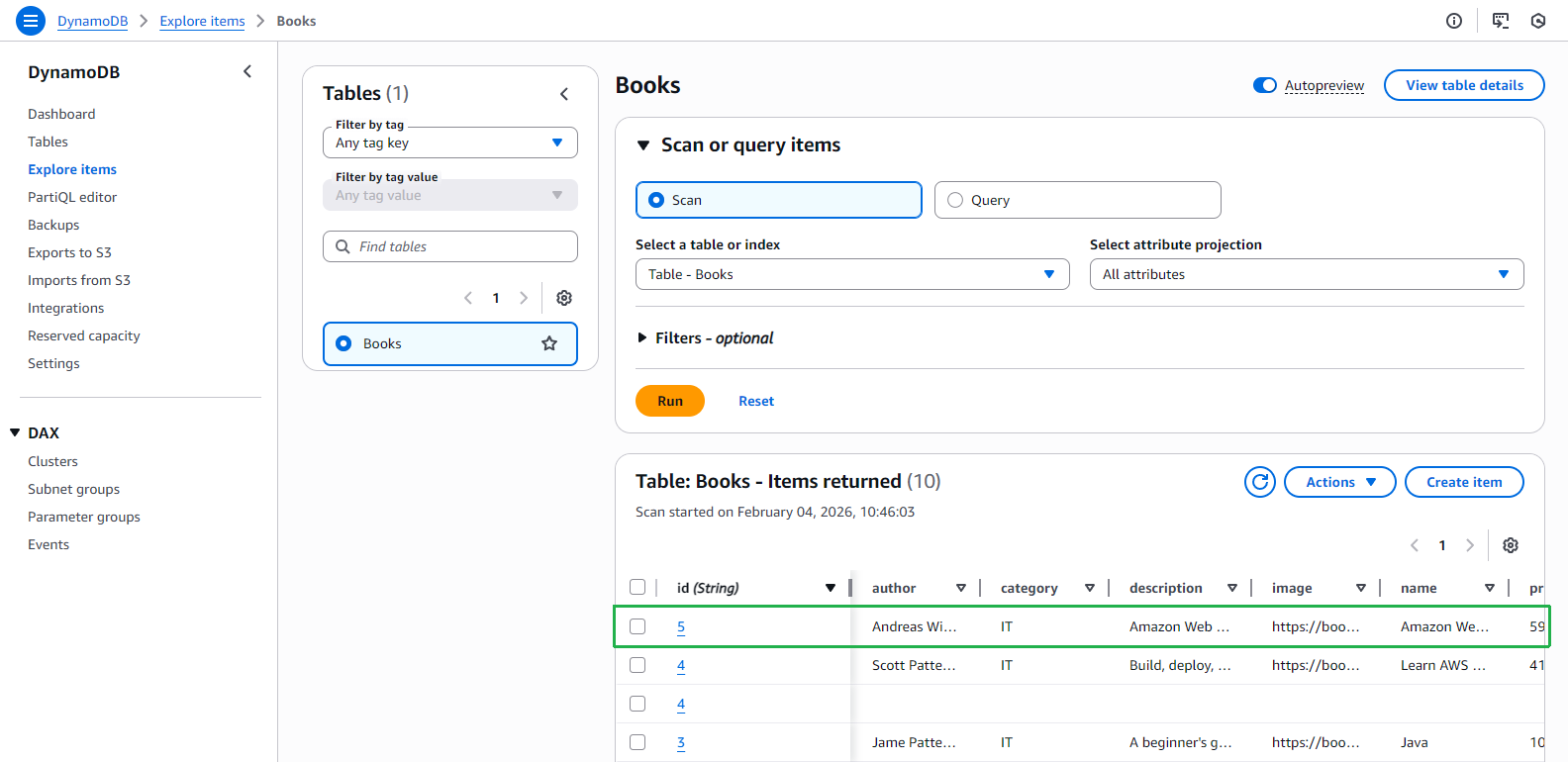Select the Scan radio option
Image resolution: width=1568 pixels, height=762 pixels.
(x=656, y=200)
